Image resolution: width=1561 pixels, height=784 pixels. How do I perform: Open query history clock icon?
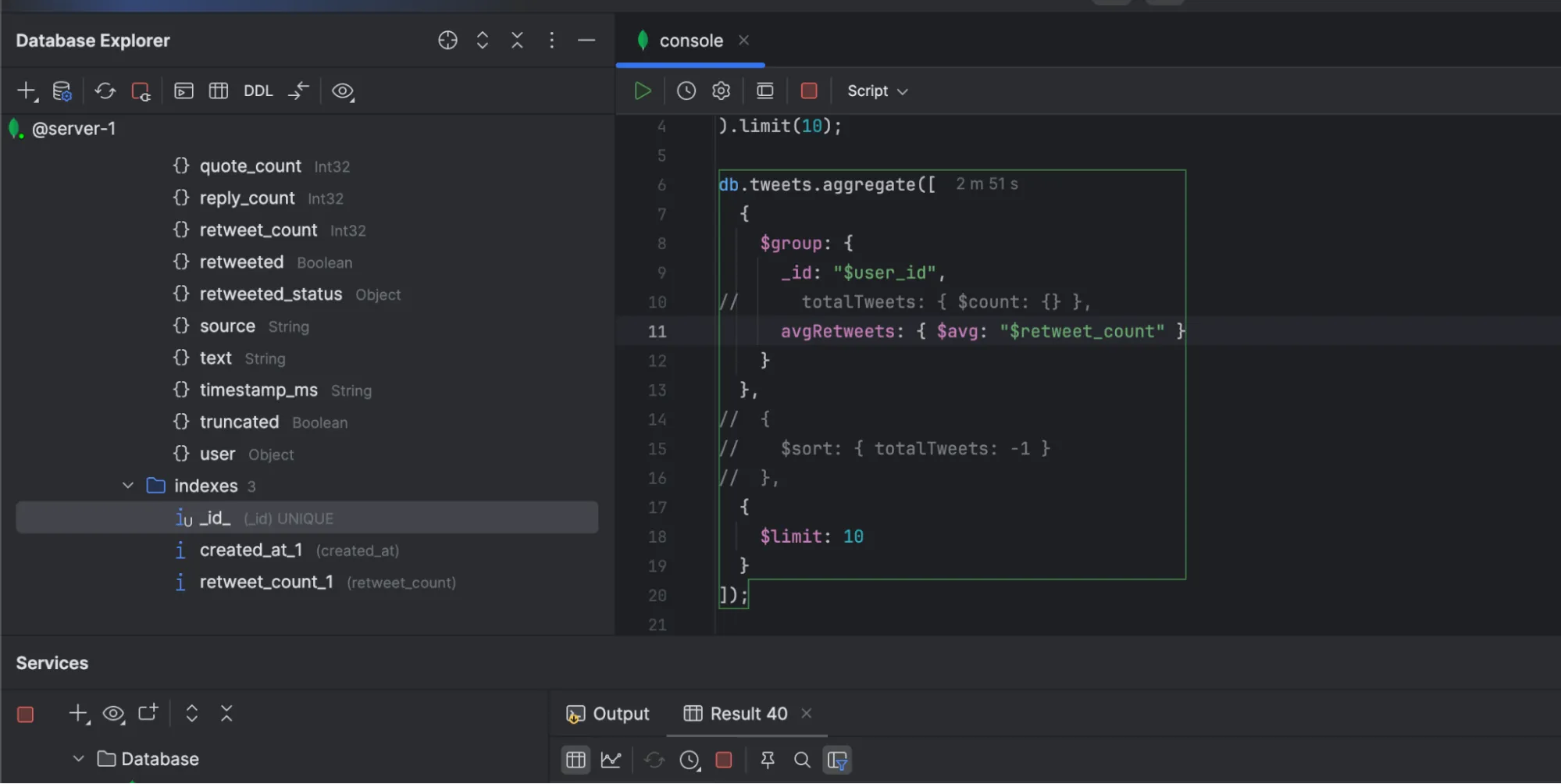(x=686, y=91)
